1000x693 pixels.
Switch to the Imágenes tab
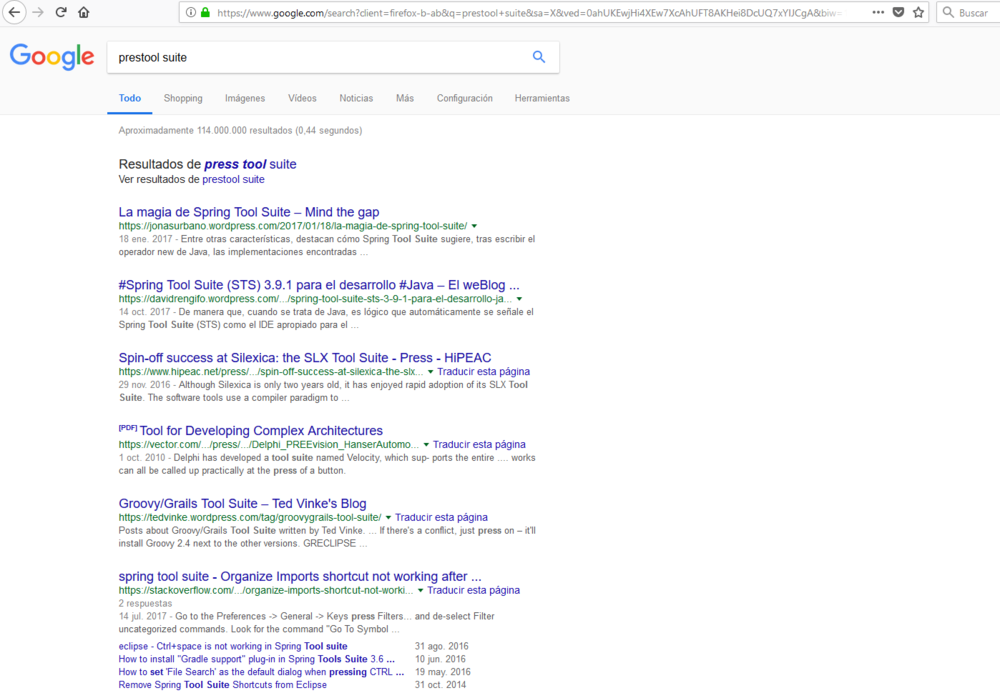244,98
